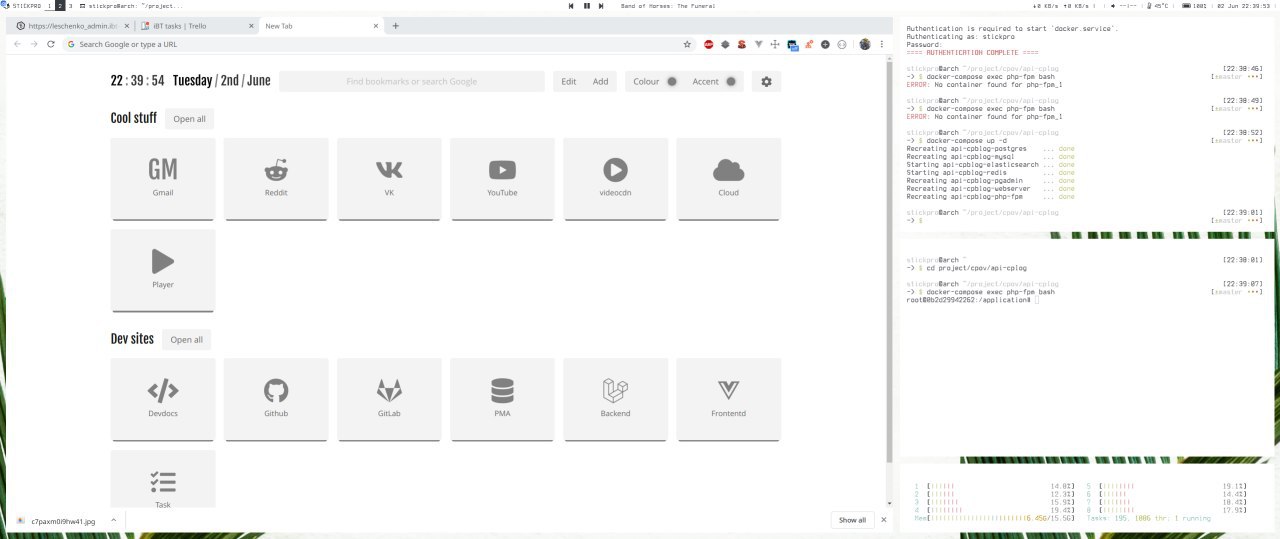Click the 'Dev sites' group heading
Viewport: 1280px width, 539px height.
pyautogui.click(x=132, y=339)
